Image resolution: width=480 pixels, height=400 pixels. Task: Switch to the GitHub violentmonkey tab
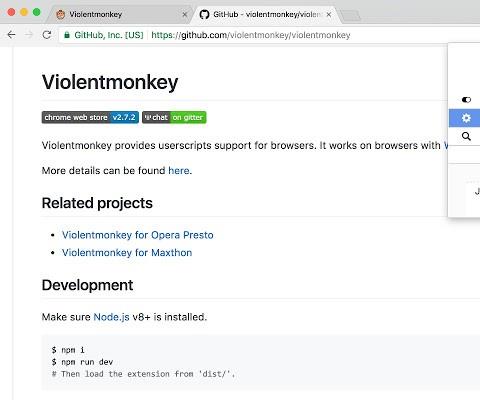(x=265, y=15)
